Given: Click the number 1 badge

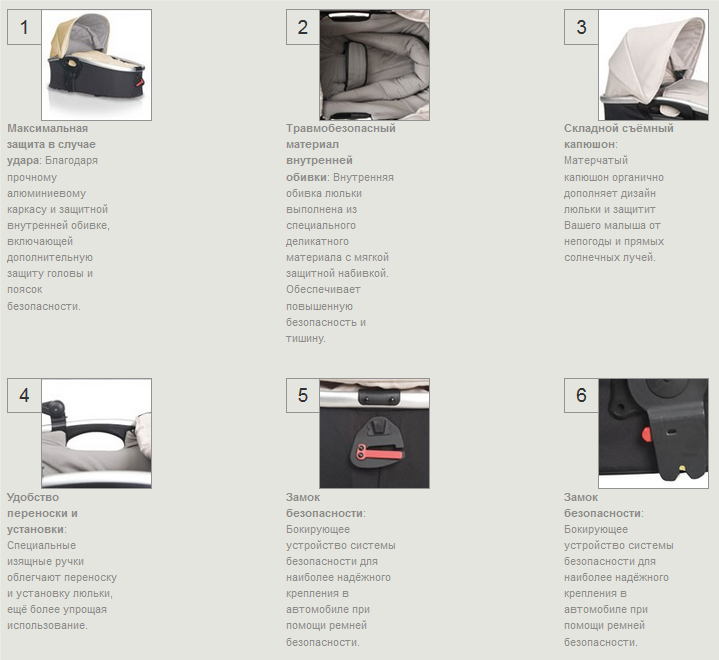Looking at the screenshot, I should coord(24,27).
